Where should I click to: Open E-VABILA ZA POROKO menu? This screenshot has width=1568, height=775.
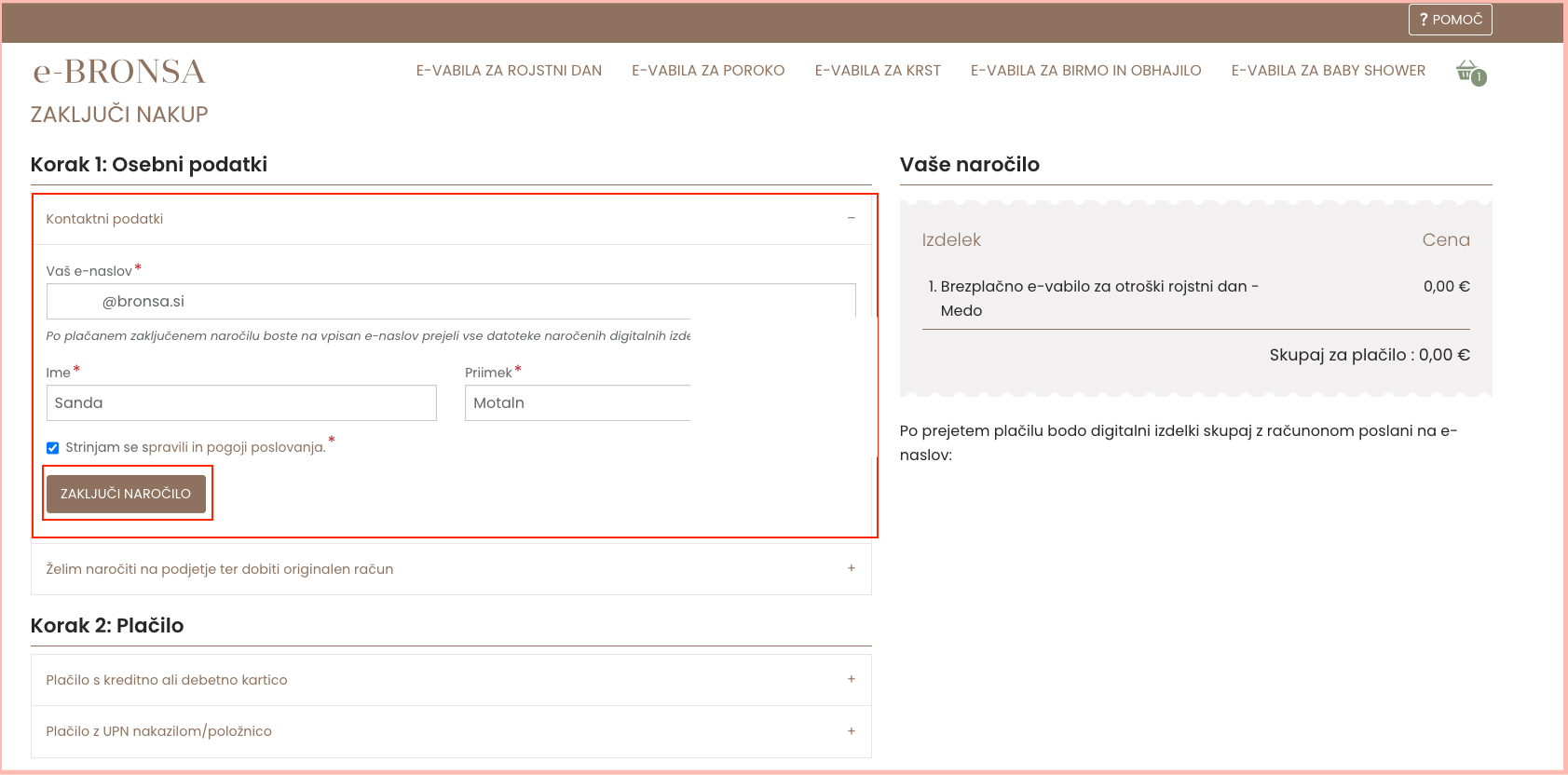click(708, 71)
